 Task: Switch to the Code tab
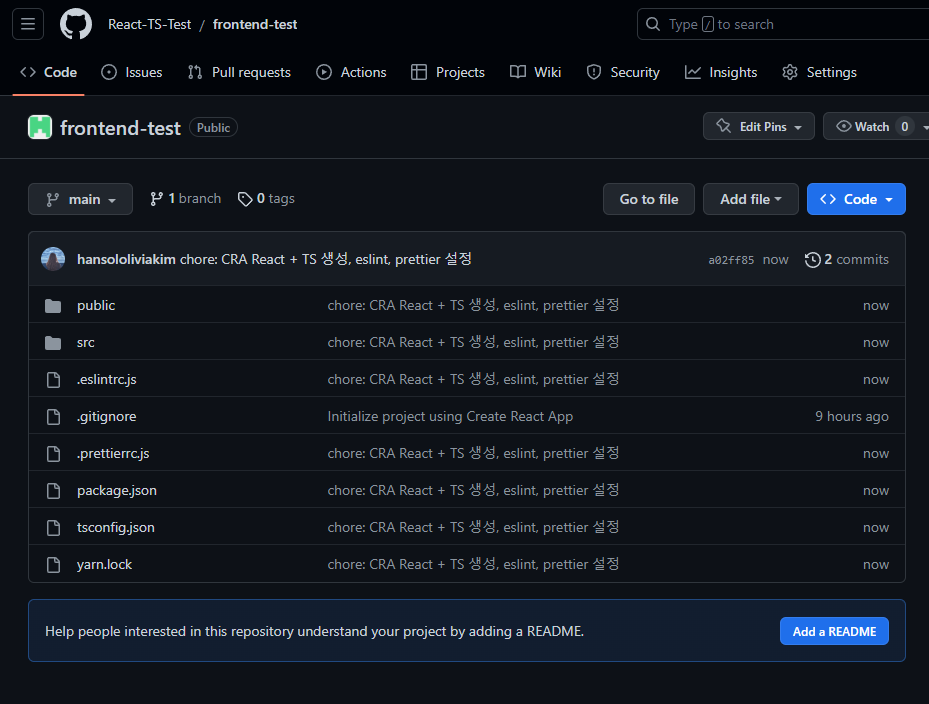pyautogui.click(x=49, y=72)
